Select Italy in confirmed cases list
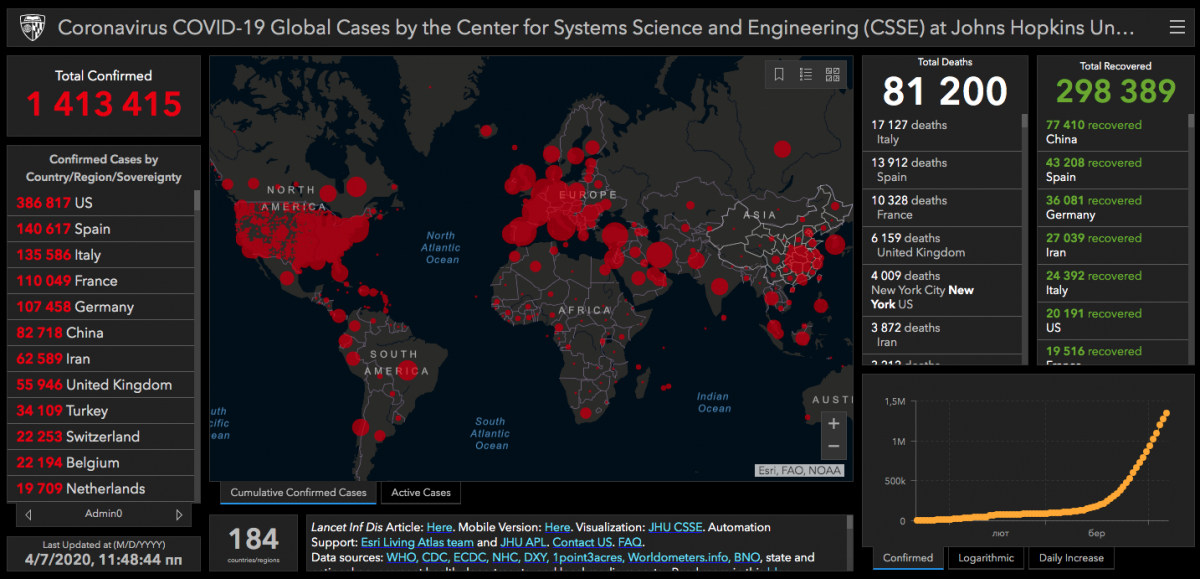Image resolution: width=1200 pixels, height=579 pixels. pos(60,255)
